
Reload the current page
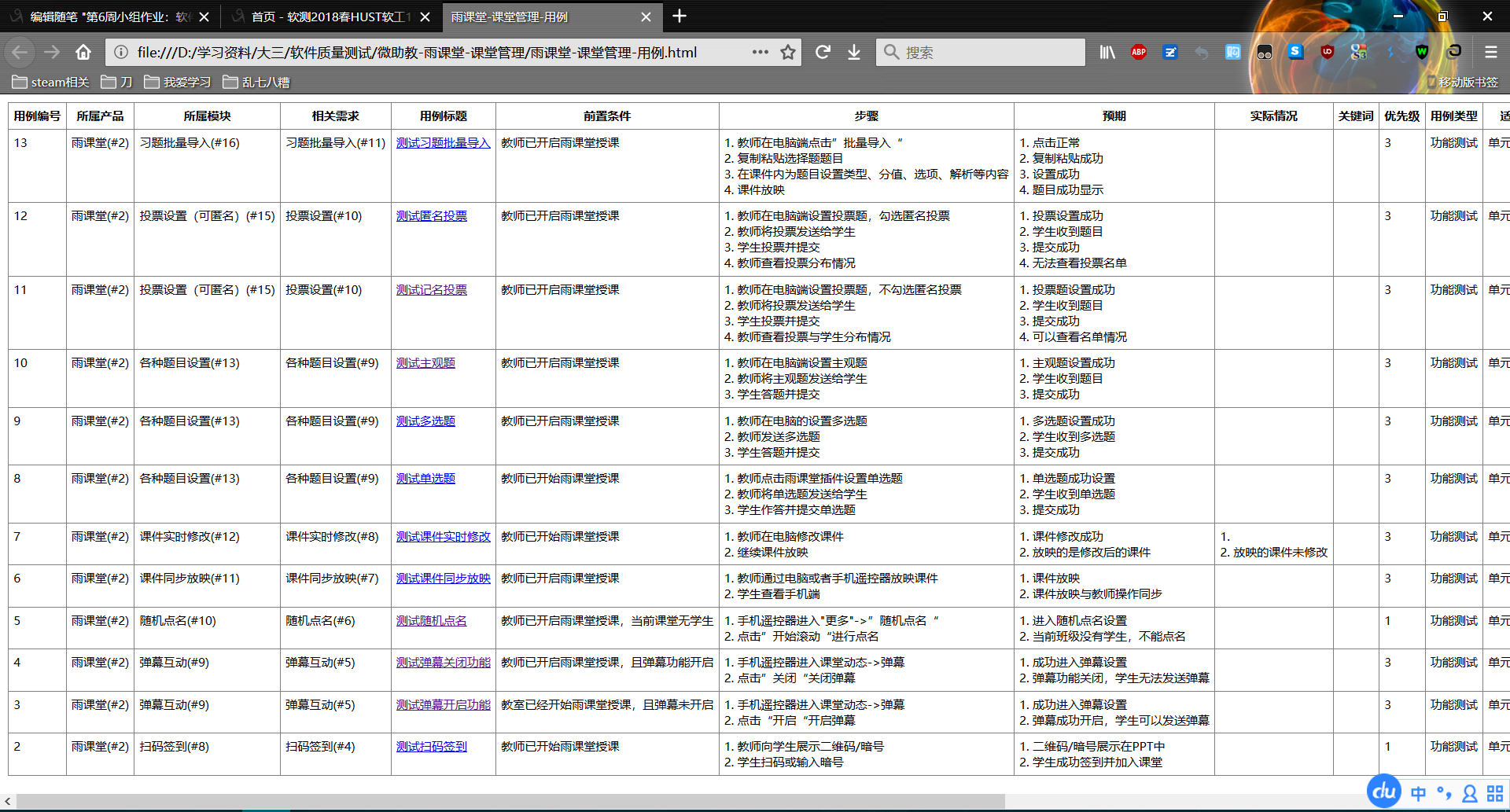tap(823, 52)
